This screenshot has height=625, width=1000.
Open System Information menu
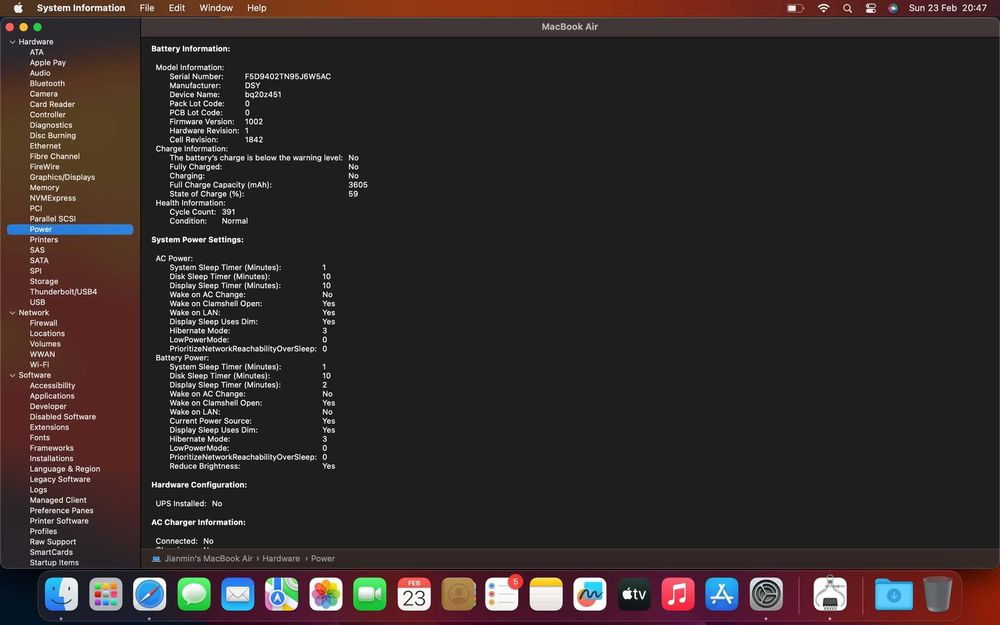pyautogui.click(x=81, y=8)
